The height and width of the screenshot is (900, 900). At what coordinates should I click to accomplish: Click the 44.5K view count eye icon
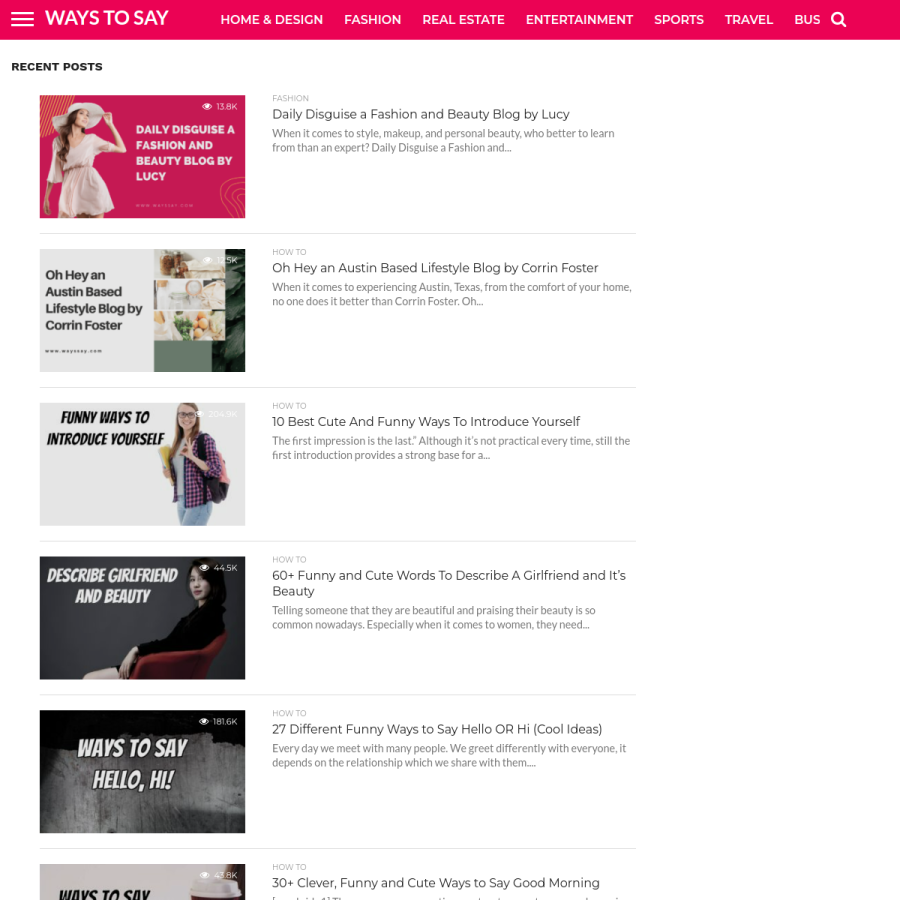(204, 568)
